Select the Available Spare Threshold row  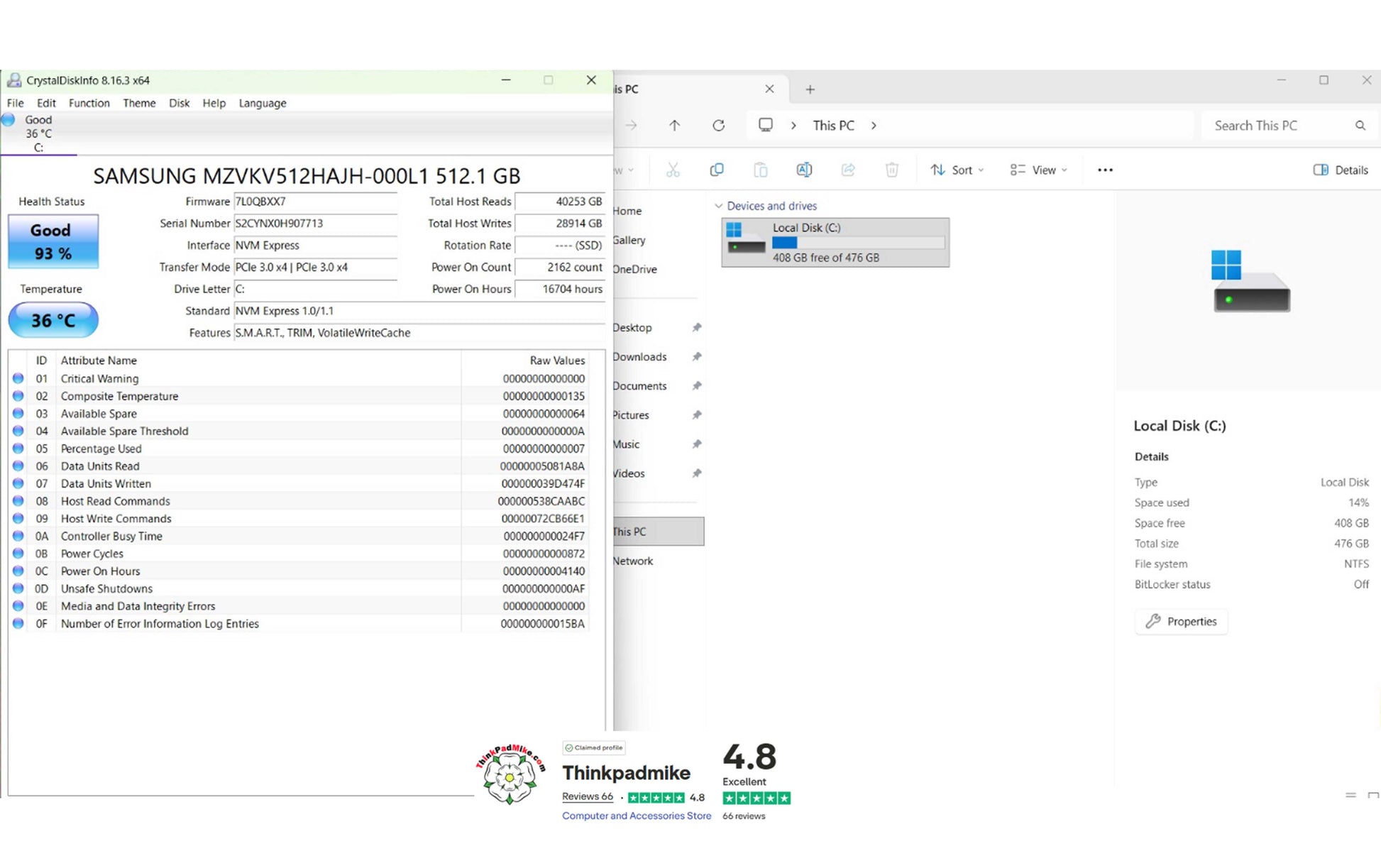tap(299, 432)
